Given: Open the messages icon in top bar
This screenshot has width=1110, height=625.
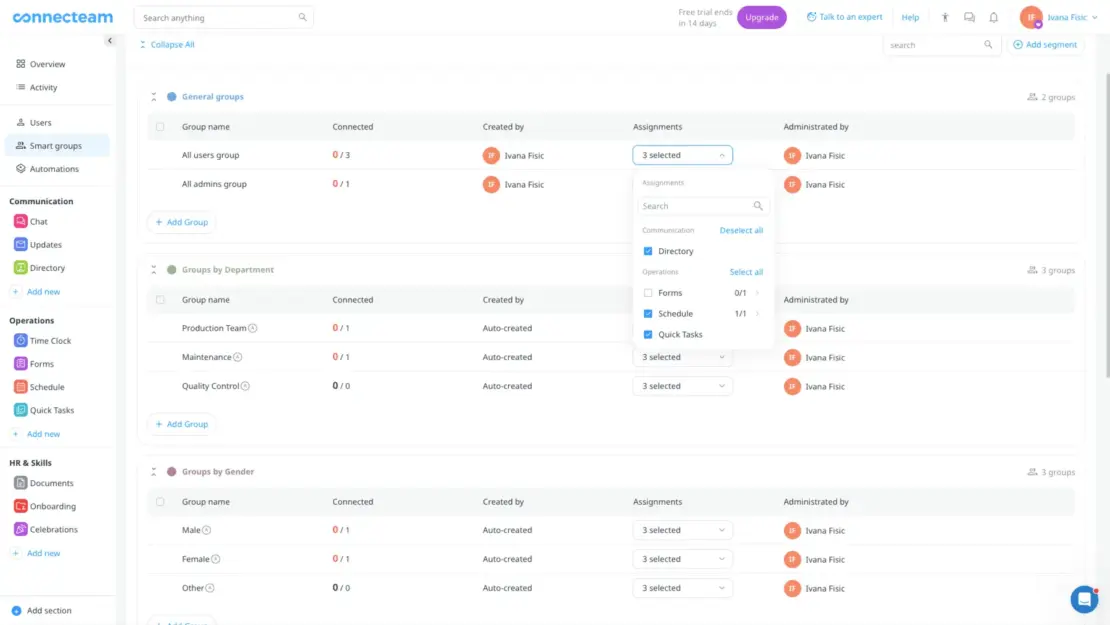Looking at the screenshot, I should [x=969, y=17].
